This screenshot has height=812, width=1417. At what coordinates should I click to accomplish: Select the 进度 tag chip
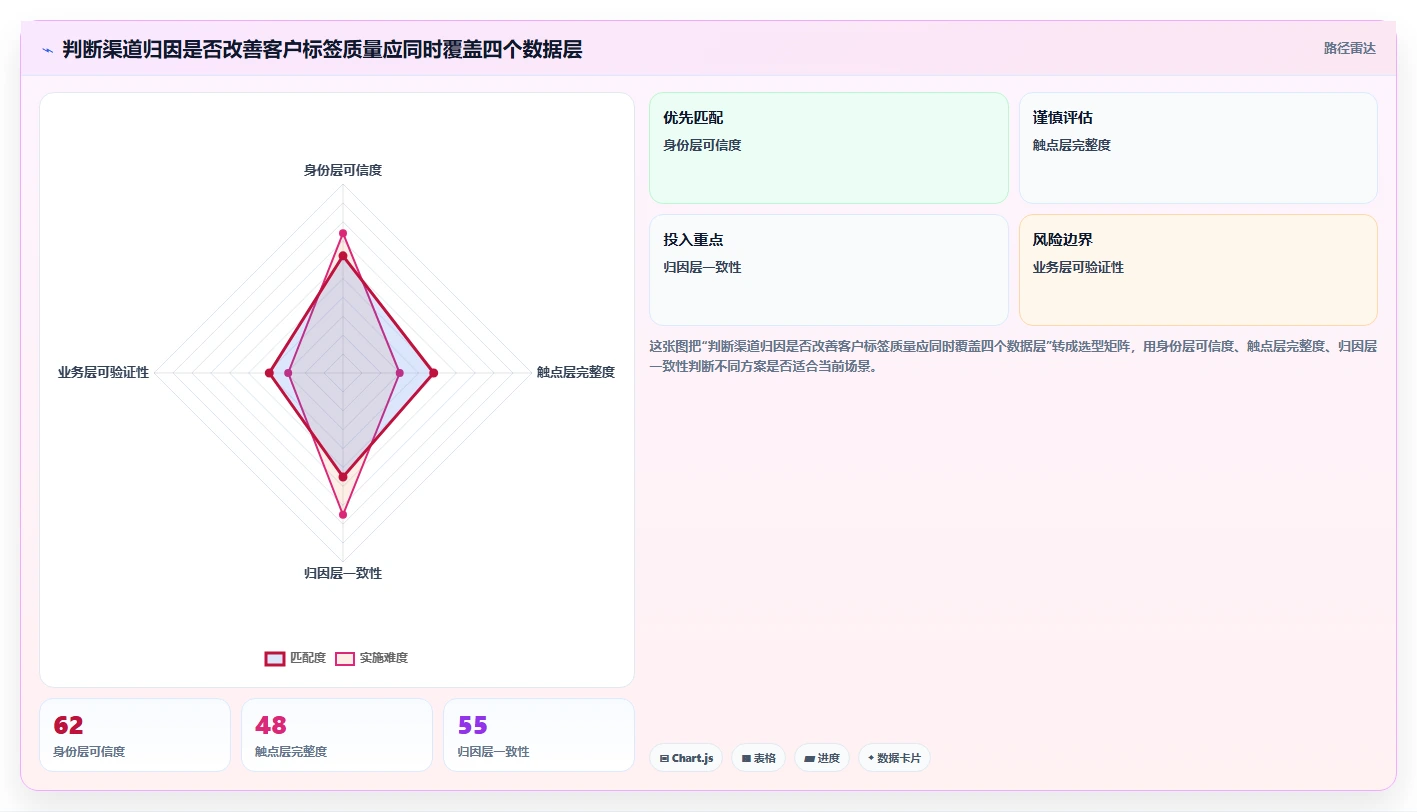point(822,758)
